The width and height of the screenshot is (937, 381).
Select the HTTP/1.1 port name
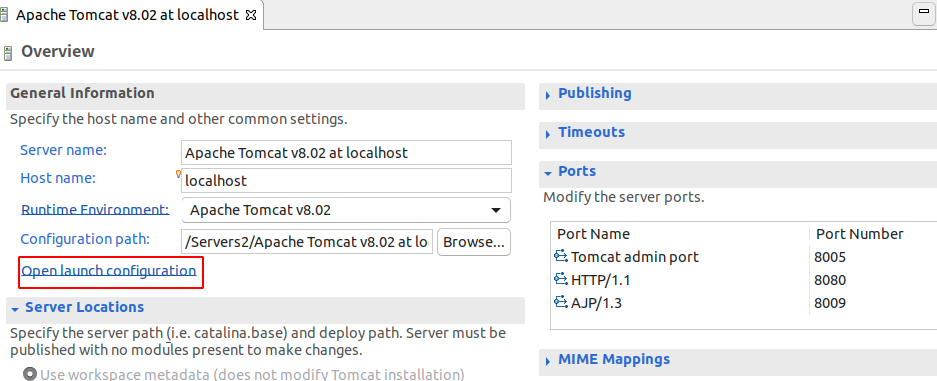tap(601, 280)
